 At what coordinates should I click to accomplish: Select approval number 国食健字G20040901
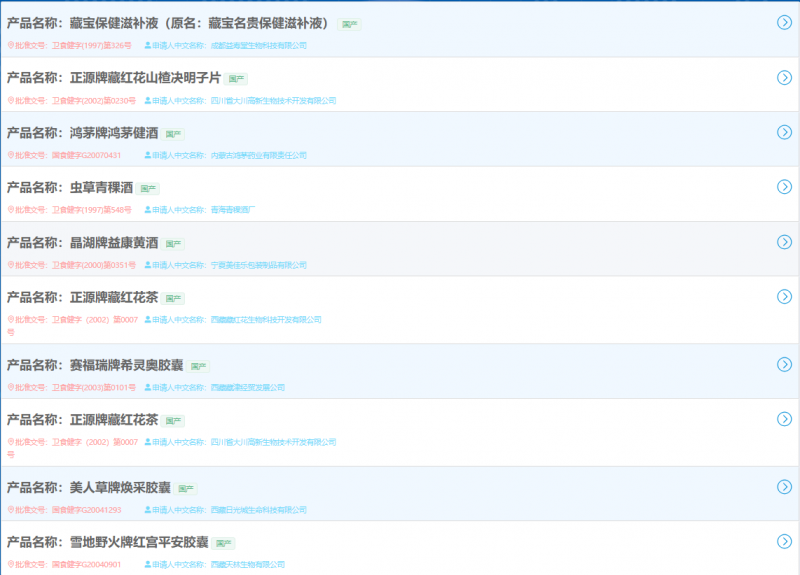coord(86,564)
